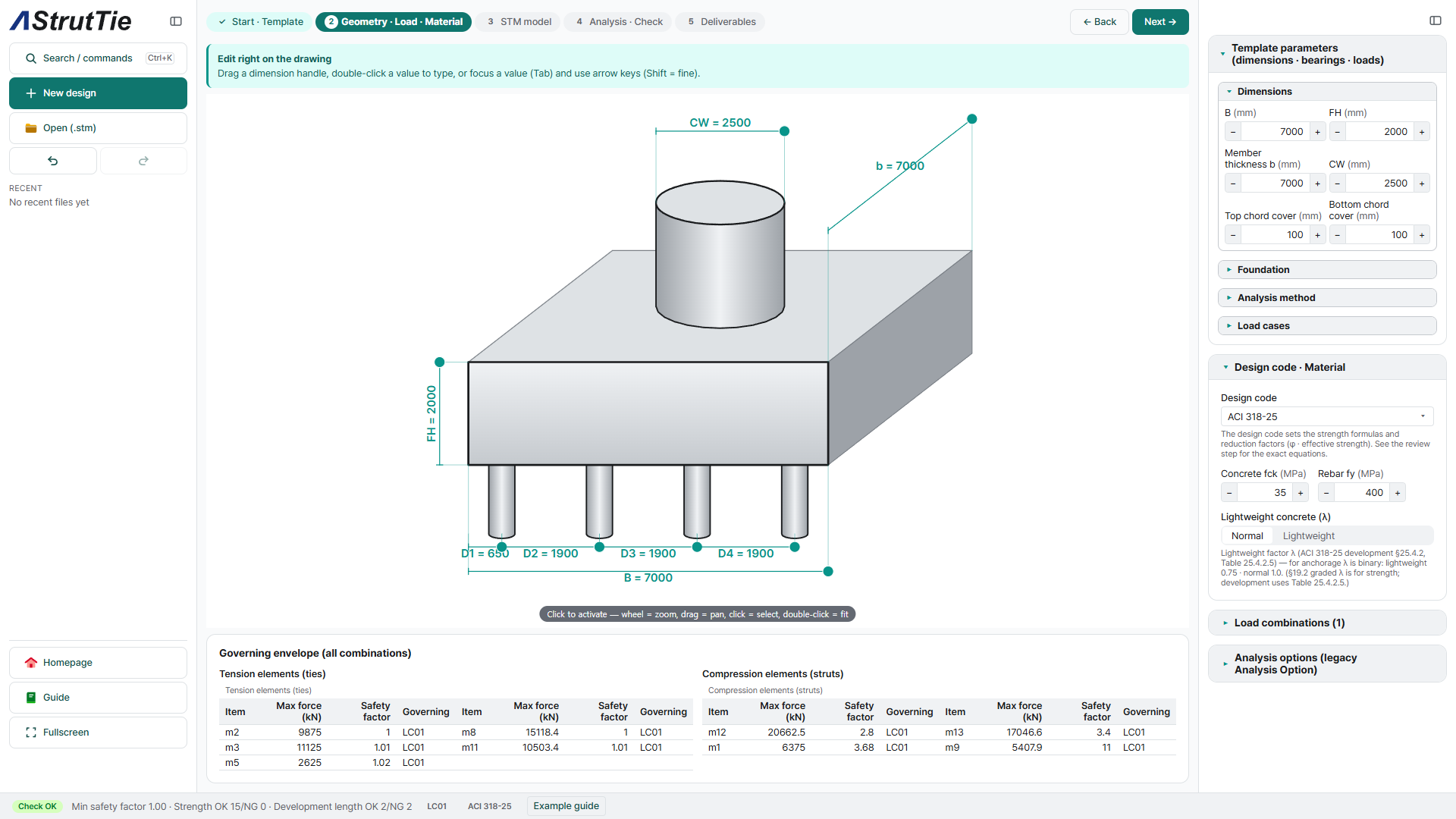Go Back to previous step
1456x819 pixels.
coord(1100,22)
